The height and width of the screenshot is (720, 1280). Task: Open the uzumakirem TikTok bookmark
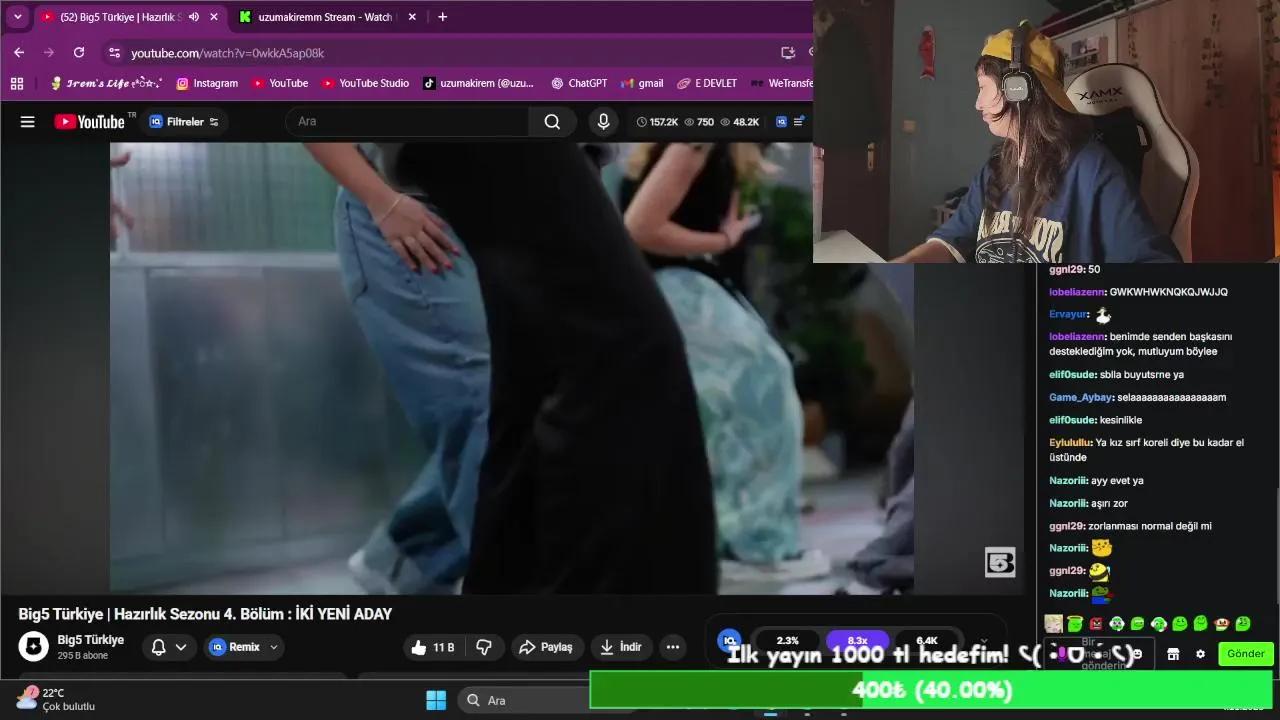(479, 84)
